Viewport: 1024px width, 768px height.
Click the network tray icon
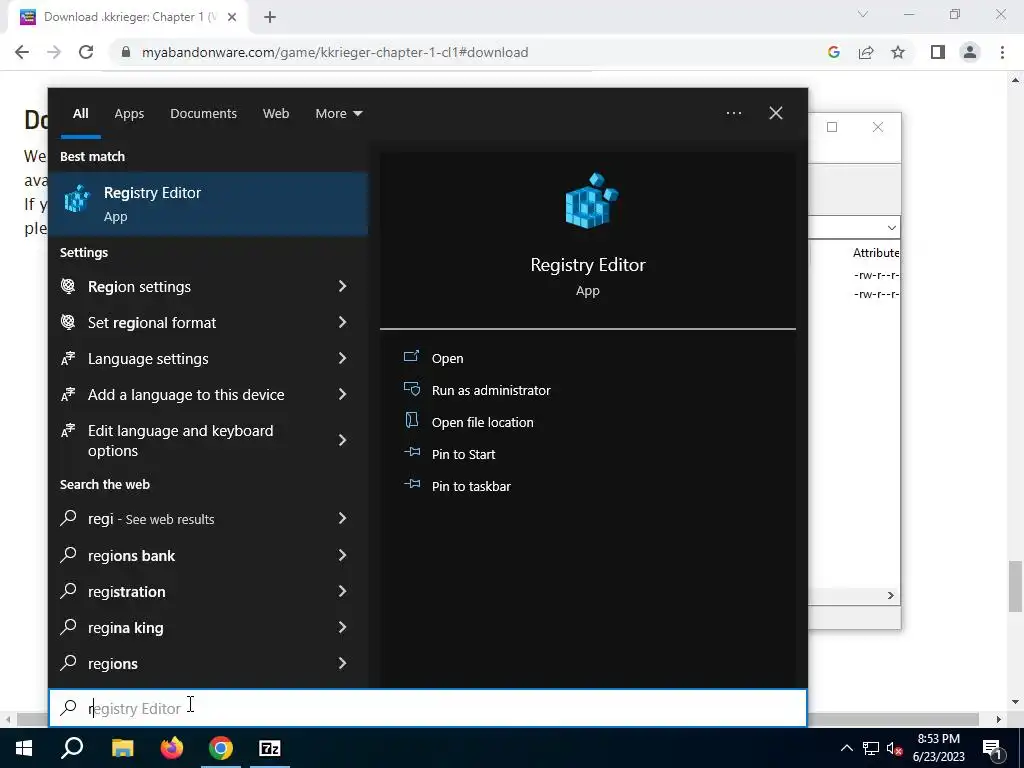871,748
